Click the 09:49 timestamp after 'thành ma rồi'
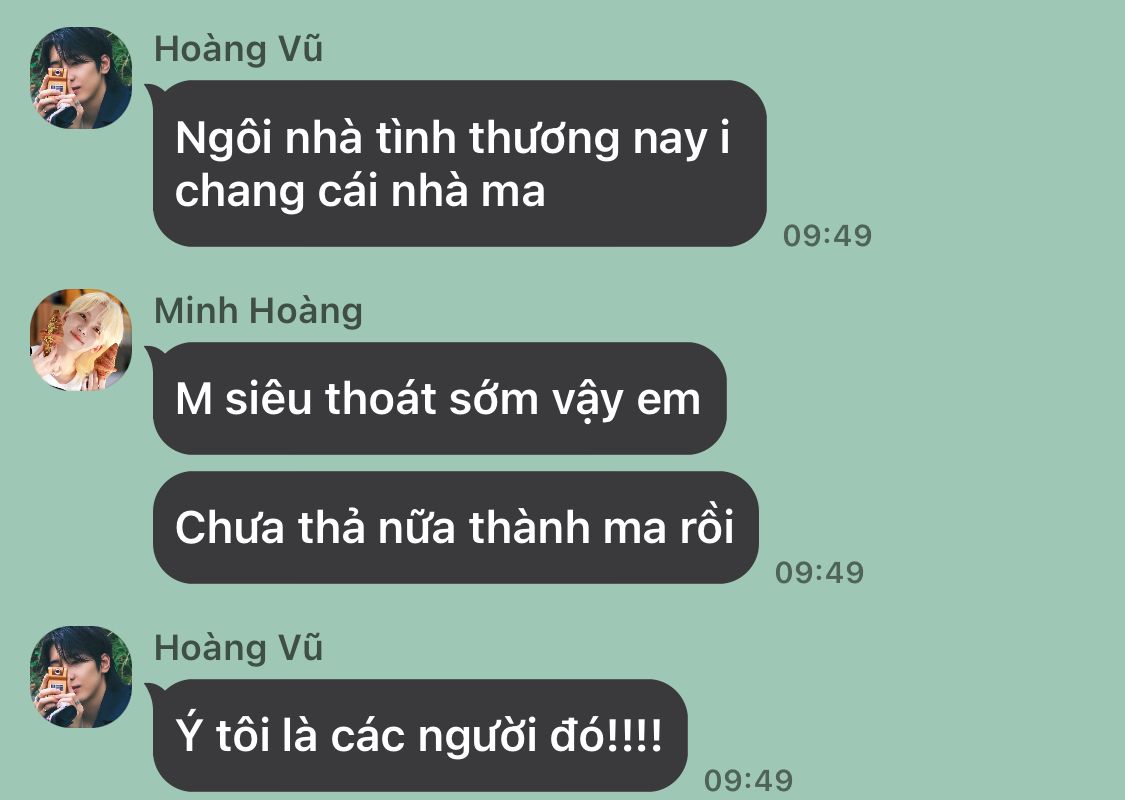Image resolution: width=1125 pixels, height=800 pixels. pyautogui.click(x=819, y=573)
